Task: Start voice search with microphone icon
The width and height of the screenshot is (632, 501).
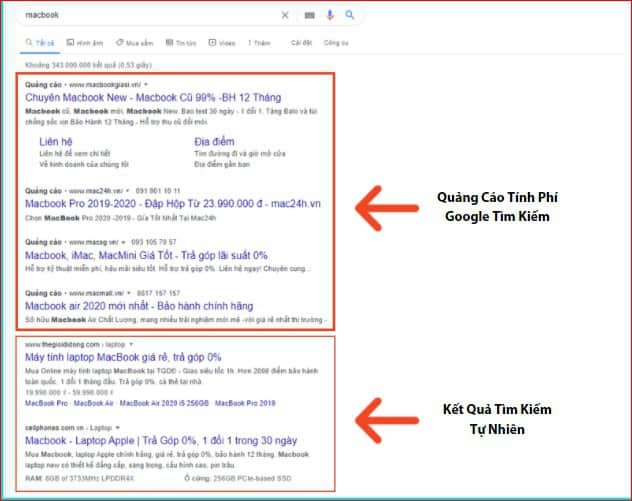Action: click(330, 15)
